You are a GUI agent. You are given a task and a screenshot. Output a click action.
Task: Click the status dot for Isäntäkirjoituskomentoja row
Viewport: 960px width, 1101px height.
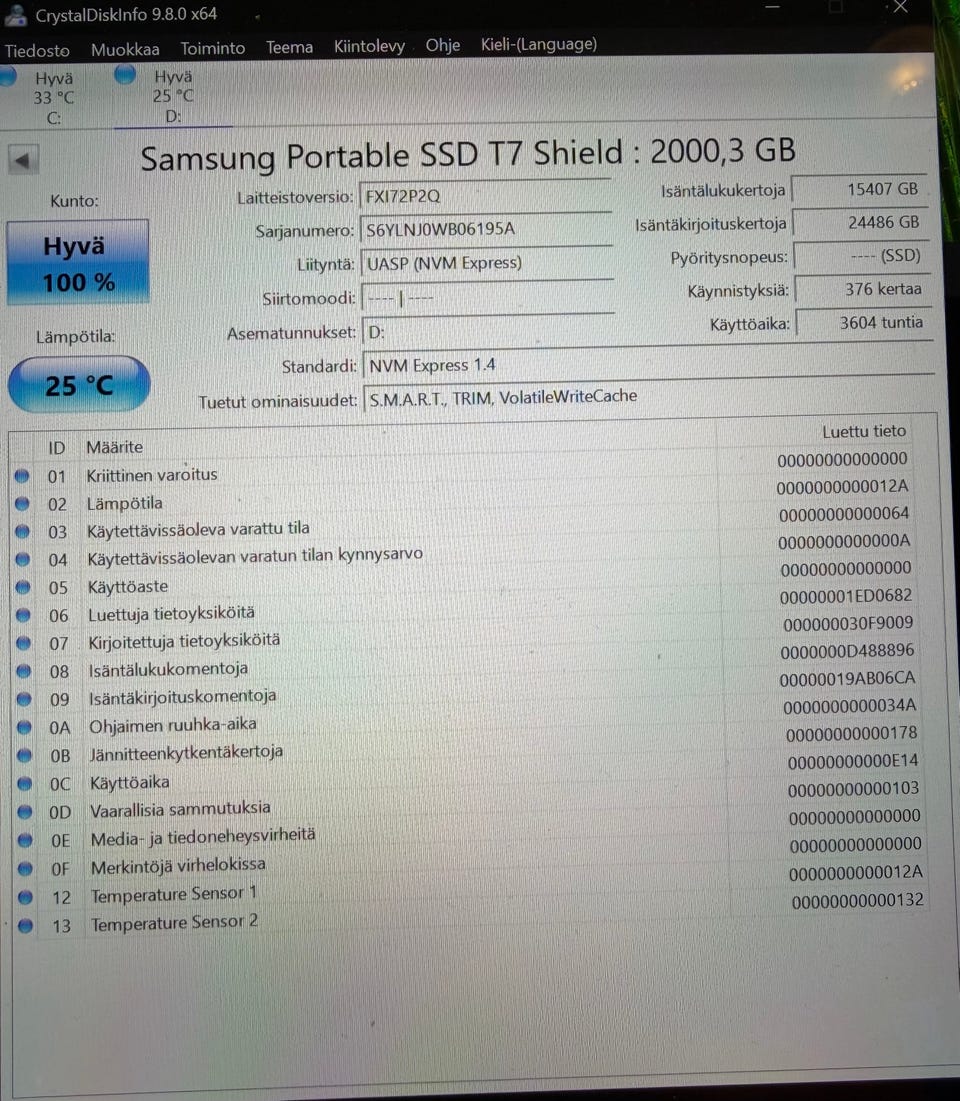[24, 699]
